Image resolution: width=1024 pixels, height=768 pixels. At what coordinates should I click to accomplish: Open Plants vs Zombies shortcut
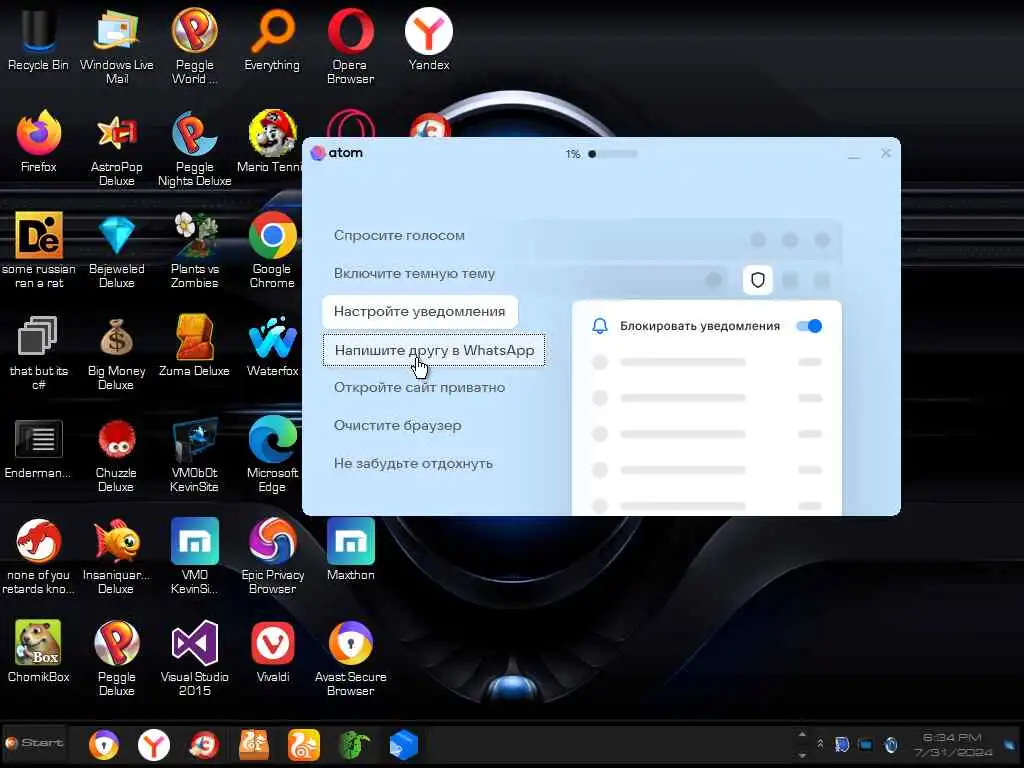pyautogui.click(x=195, y=249)
